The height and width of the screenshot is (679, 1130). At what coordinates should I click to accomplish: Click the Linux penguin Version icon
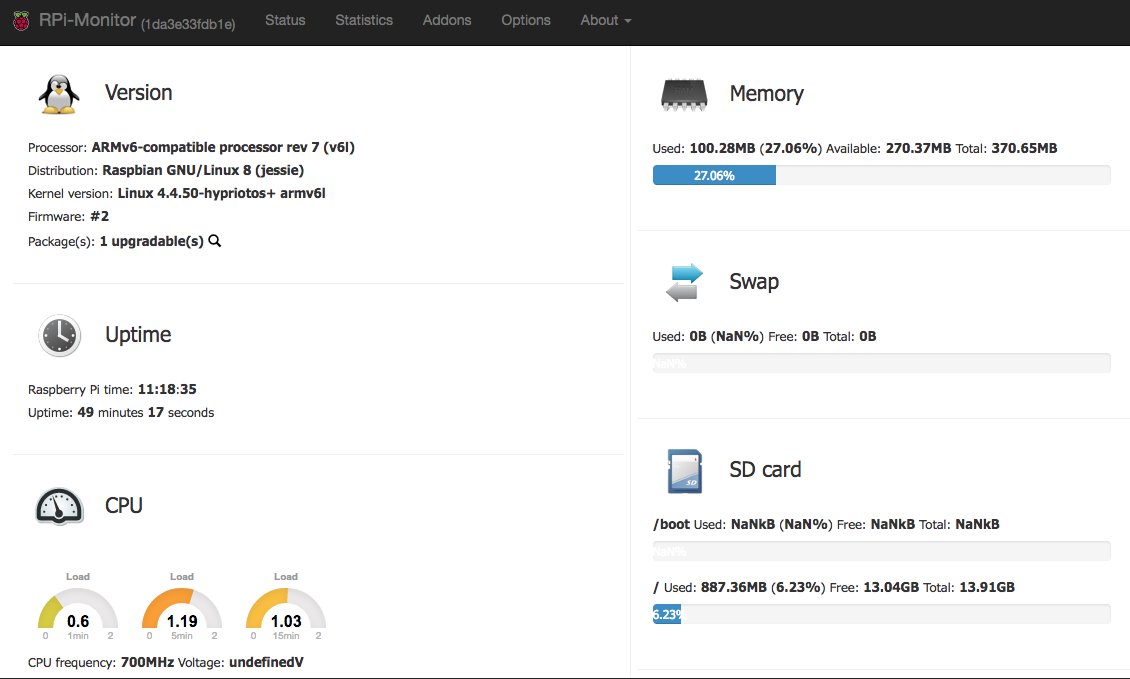[59, 93]
